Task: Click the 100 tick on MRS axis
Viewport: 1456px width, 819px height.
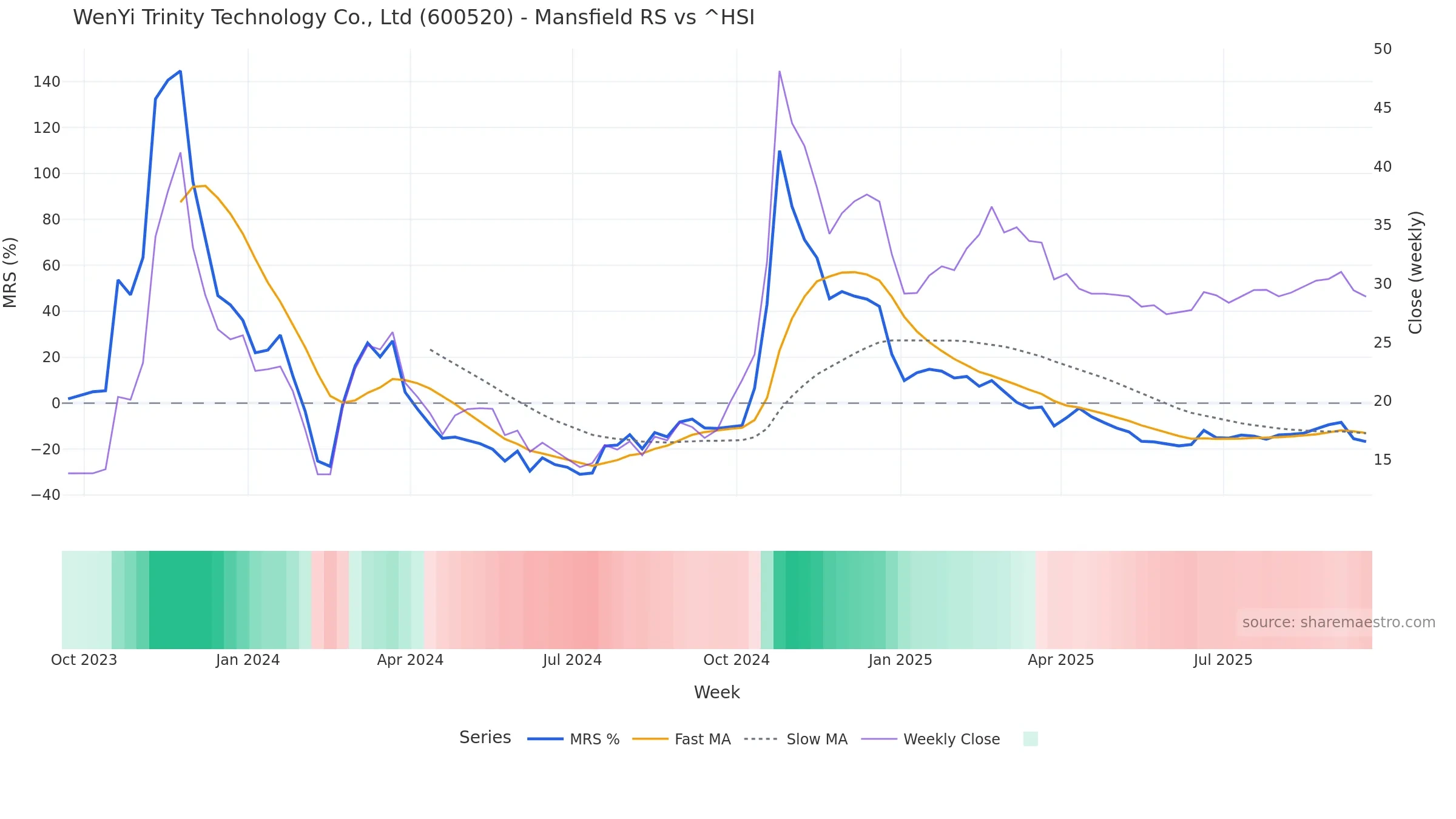Action: coord(47,174)
